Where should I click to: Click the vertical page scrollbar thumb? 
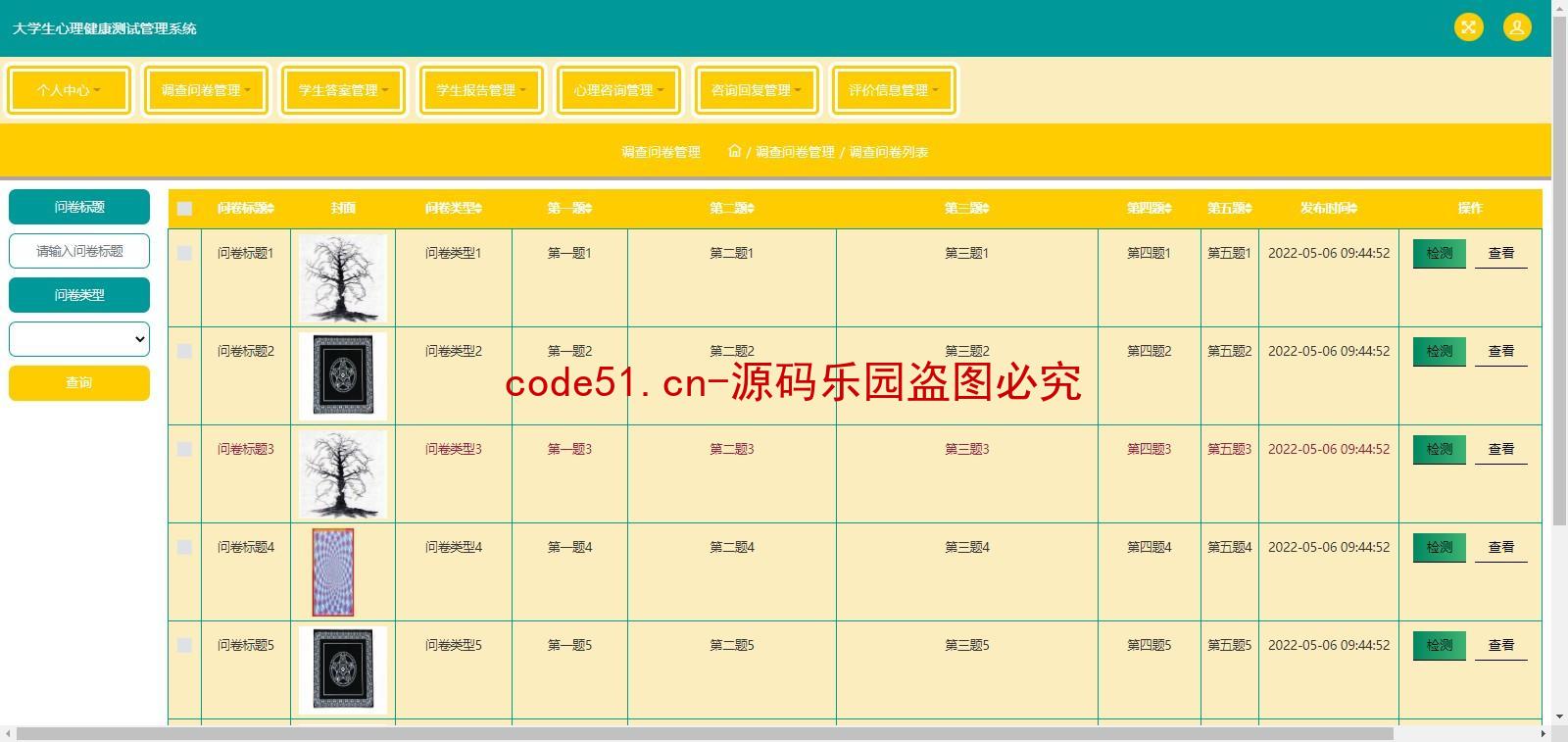1559,270
